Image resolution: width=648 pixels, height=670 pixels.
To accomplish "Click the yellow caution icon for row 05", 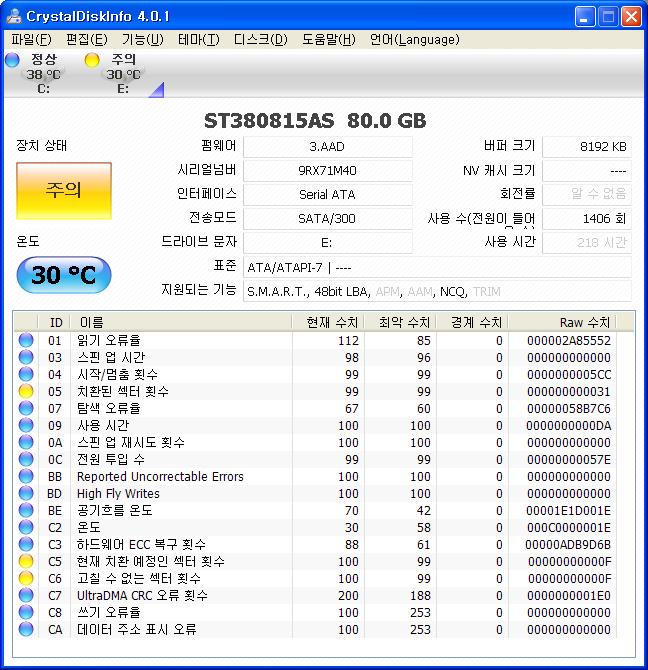I will pyautogui.click(x=26, y=391).
